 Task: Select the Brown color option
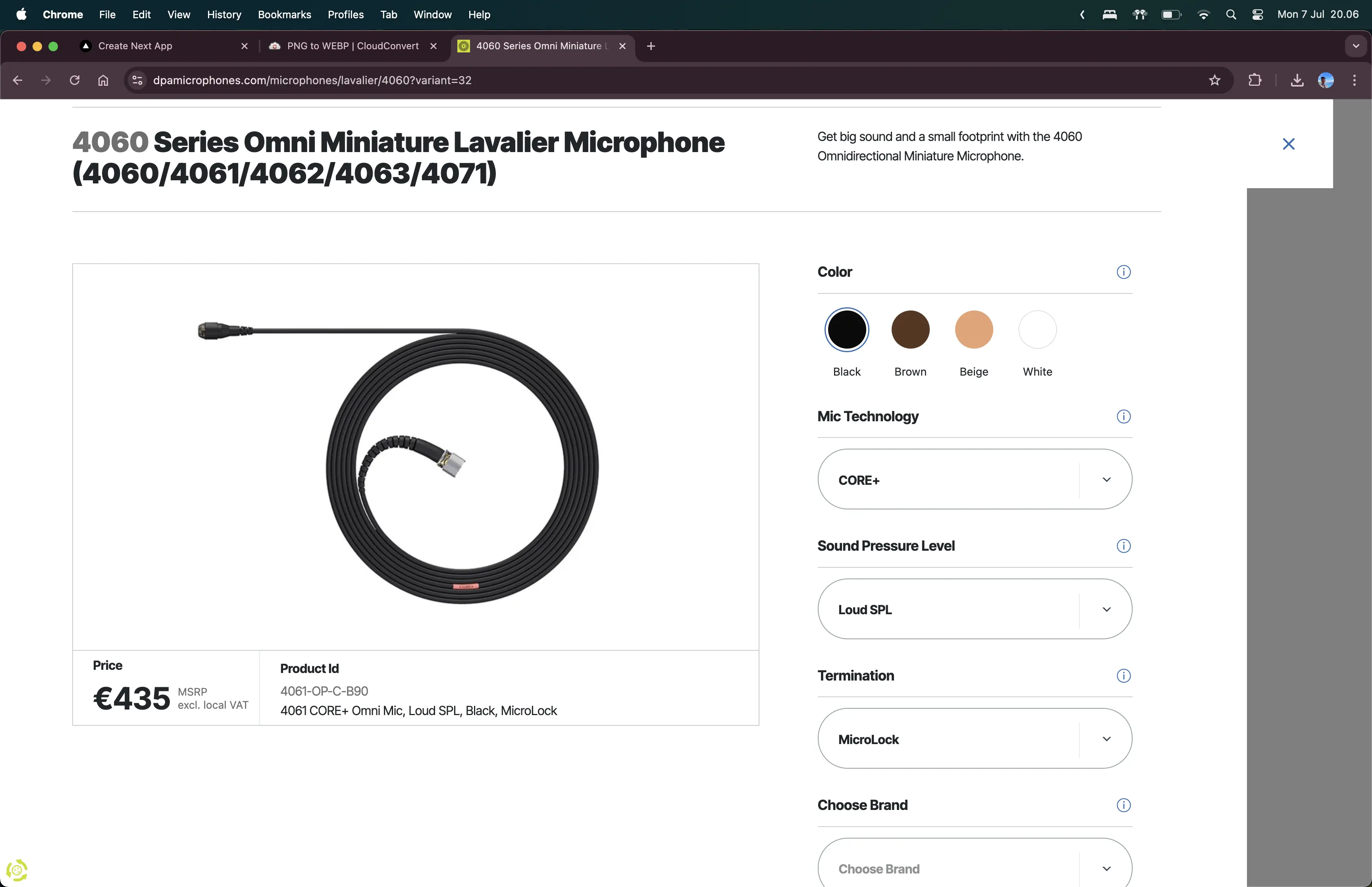(x=910, y=330)
